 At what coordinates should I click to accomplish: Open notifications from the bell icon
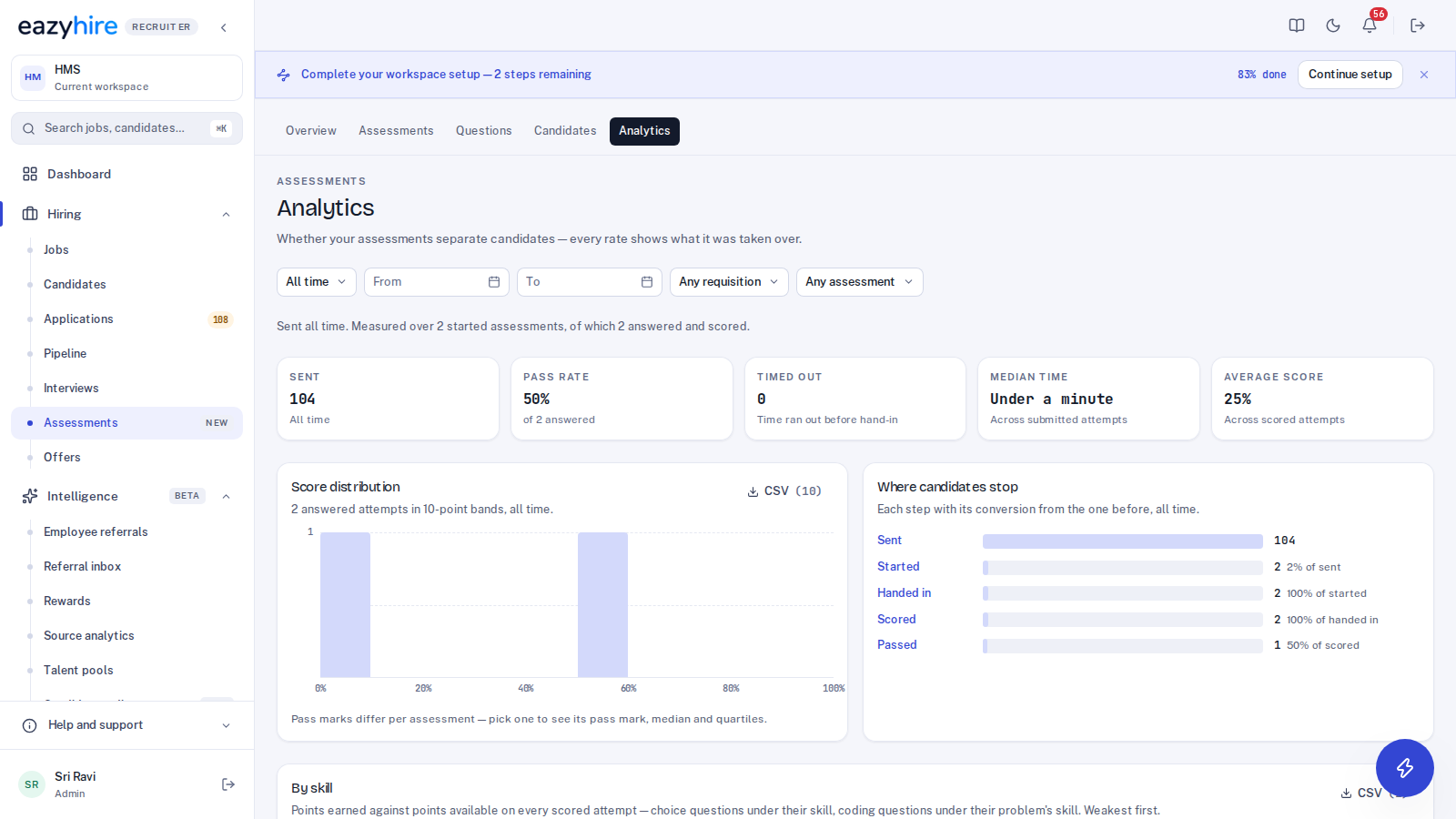click(x=1370, y=25)
